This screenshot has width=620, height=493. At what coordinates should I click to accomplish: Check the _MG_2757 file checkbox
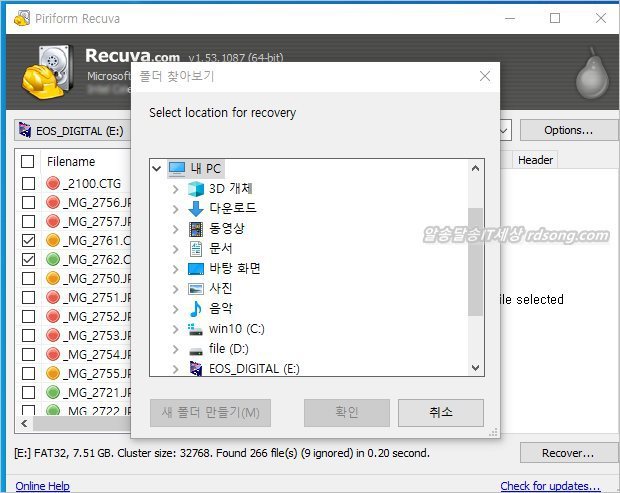(x=28, y=221)
